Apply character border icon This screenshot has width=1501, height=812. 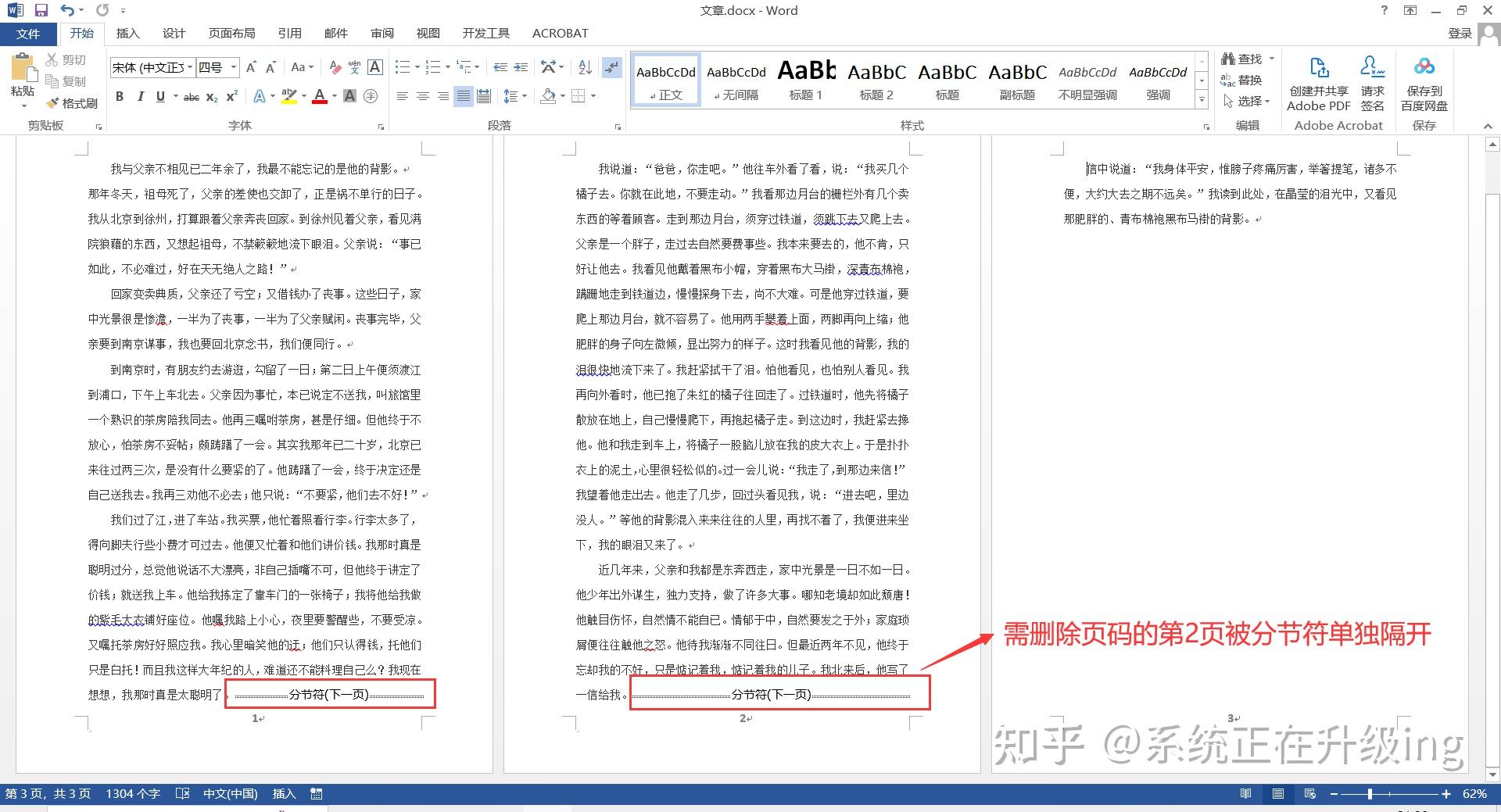point(375,67)
